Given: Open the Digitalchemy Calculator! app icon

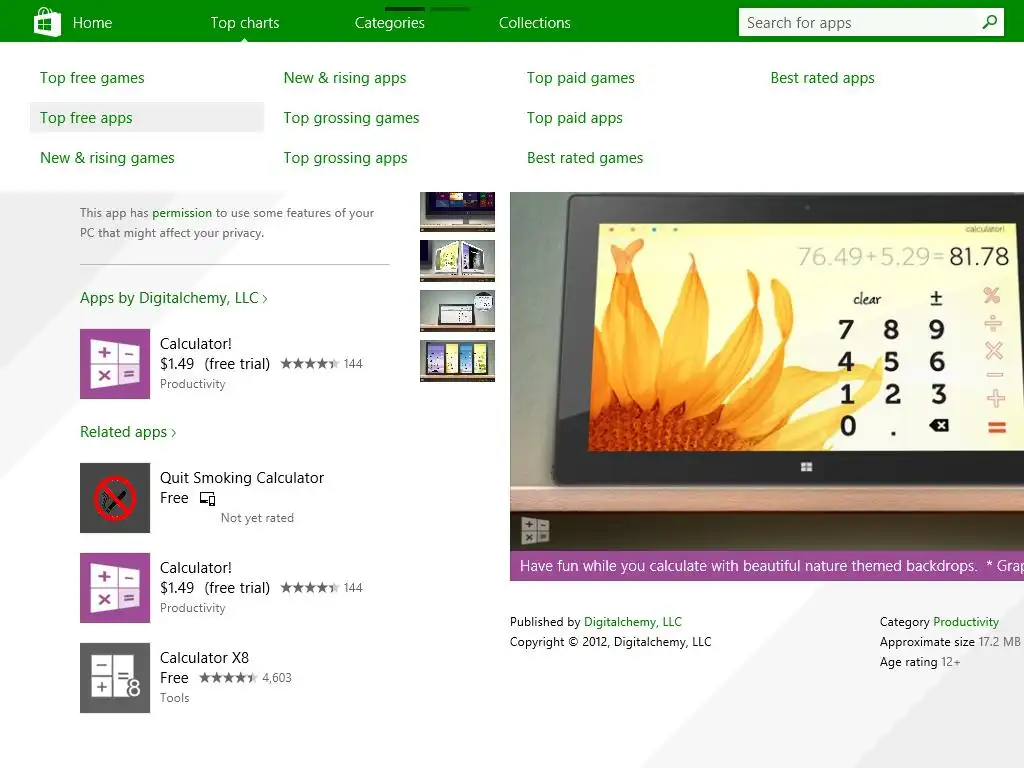Looking at the screenshot, I should coord(115,364).
